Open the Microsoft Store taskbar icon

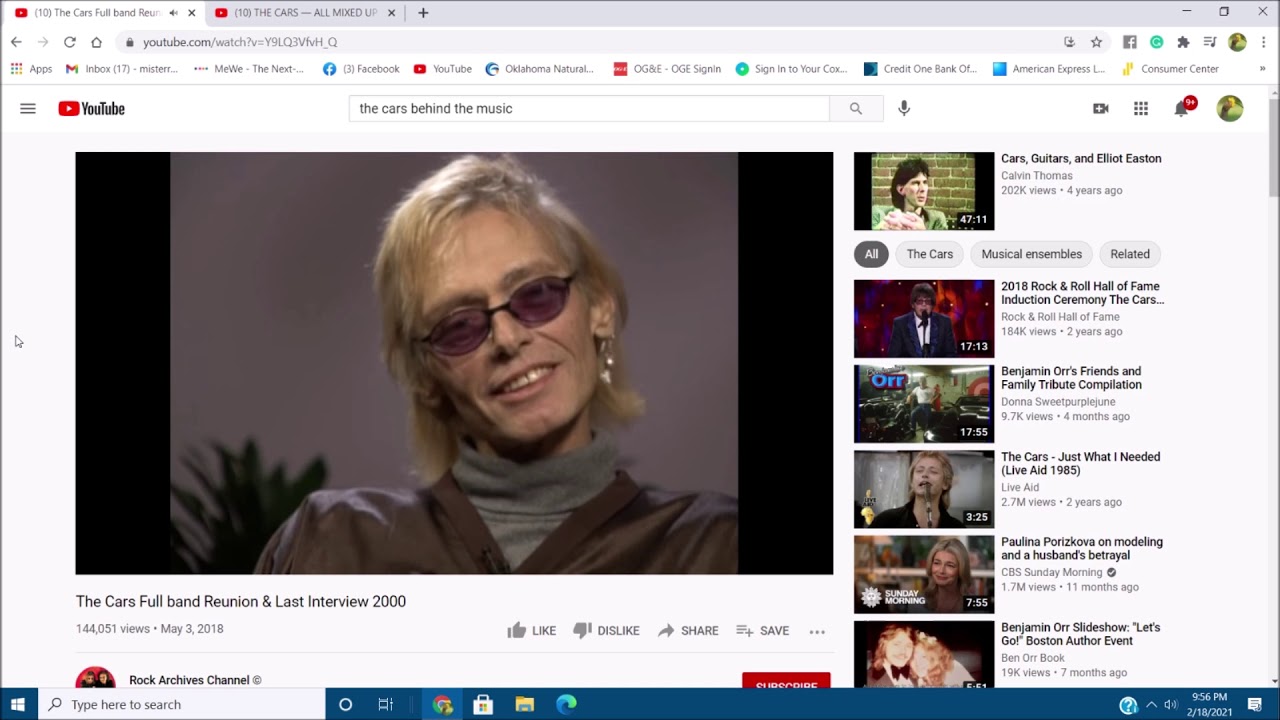pyautogui.click(x=483, y=704)
